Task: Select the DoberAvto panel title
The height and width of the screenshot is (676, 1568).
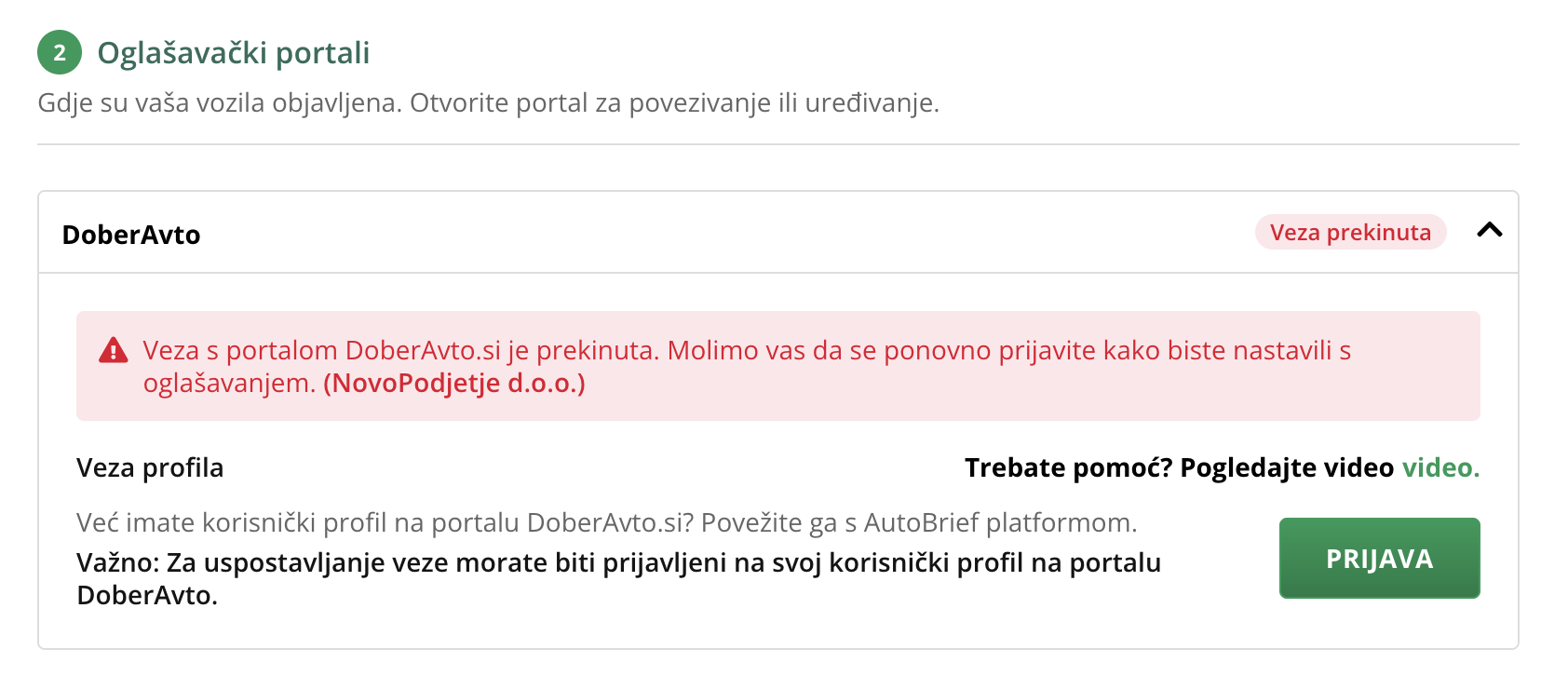Action: 131,235
